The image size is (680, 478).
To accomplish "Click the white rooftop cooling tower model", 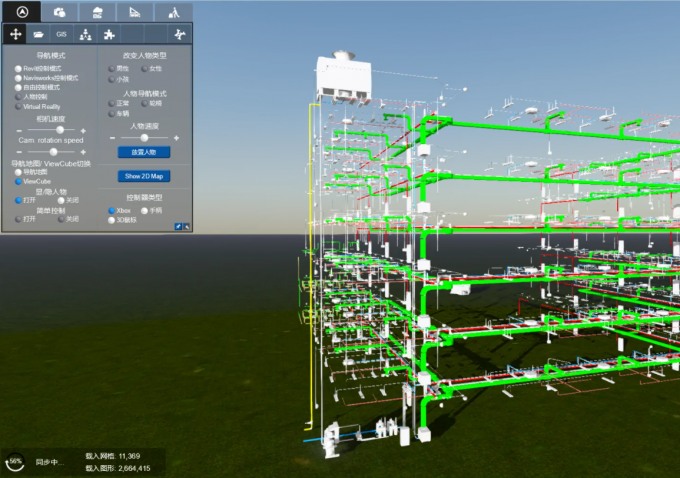I will [344, 77].
